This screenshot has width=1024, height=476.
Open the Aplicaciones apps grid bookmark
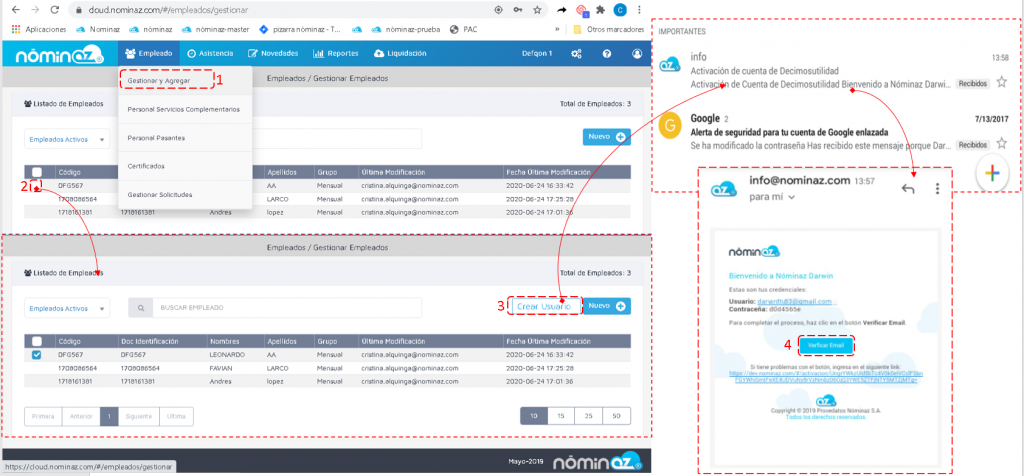click(39, 29)
